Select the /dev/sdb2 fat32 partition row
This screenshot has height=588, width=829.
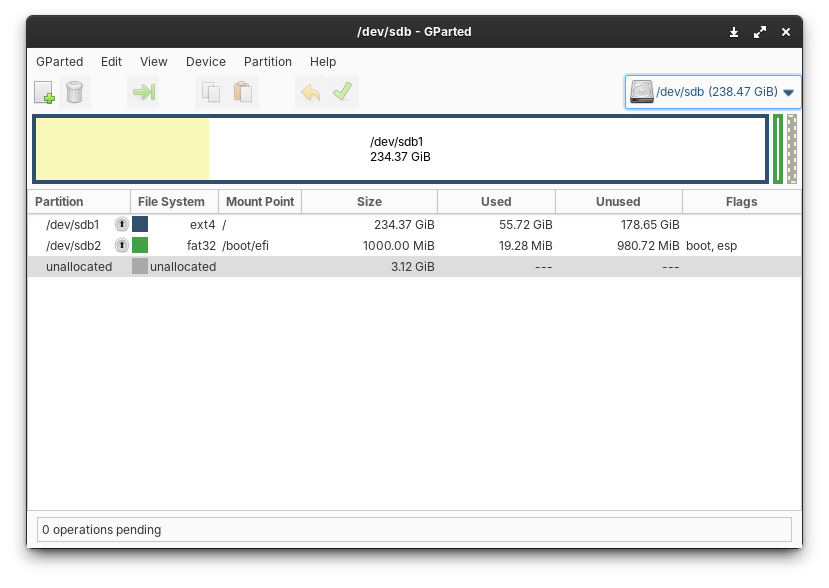300,245
